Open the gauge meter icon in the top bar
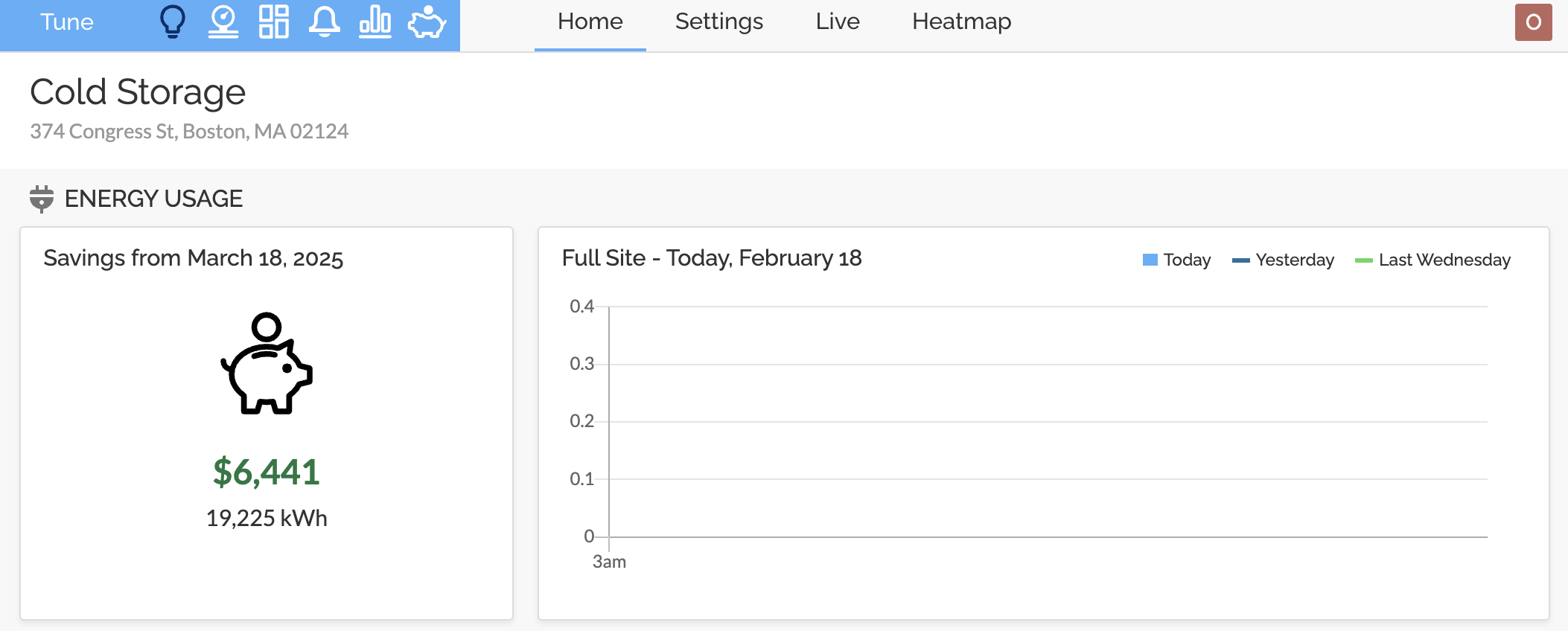1568x631 pixels. [x=223, y=22]
